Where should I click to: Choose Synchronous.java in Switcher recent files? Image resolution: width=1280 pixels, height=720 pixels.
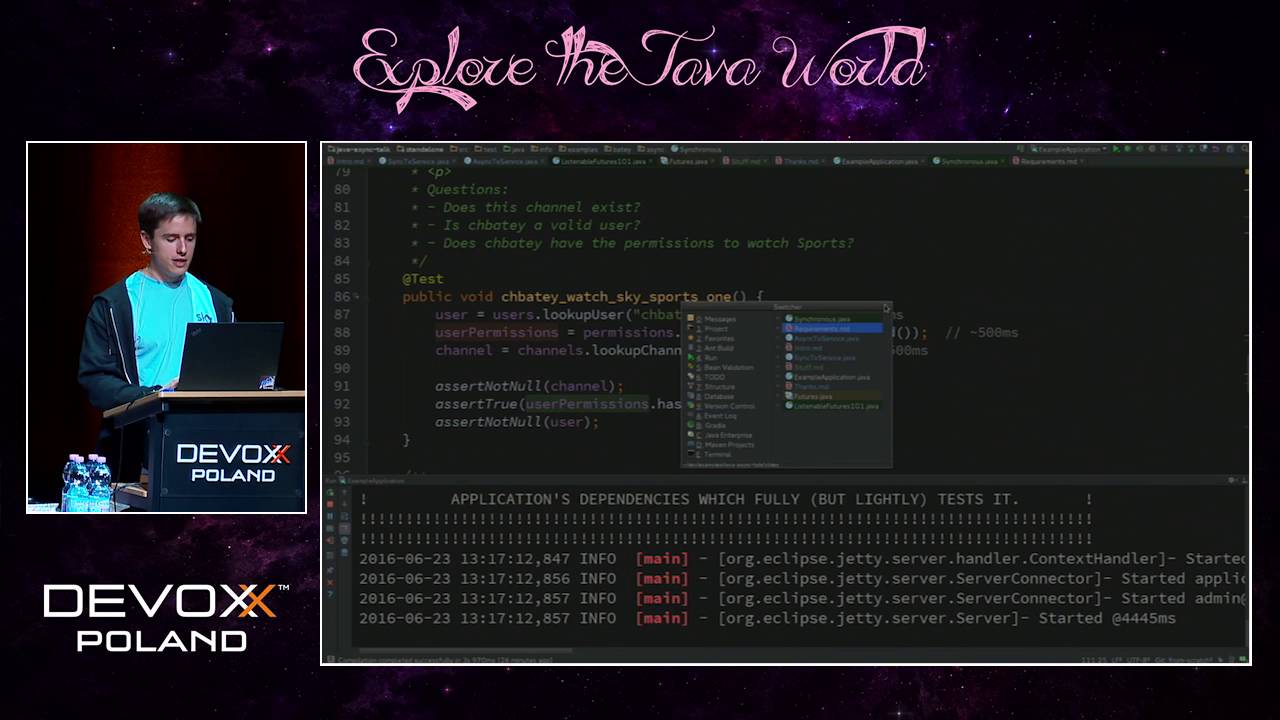pyautogui.click(x=832, y=318)
